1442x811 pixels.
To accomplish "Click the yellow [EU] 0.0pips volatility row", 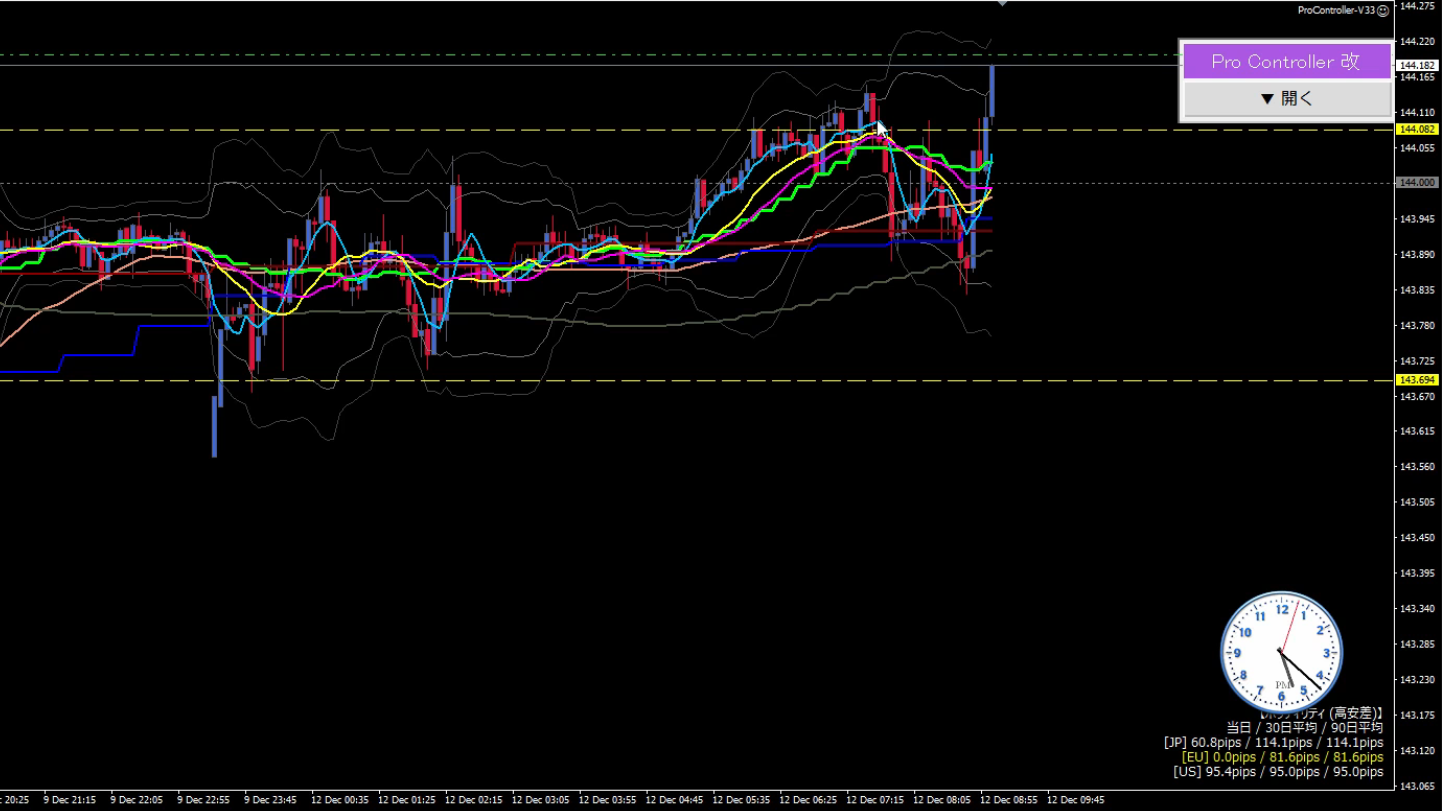I will tap(1281, 758).
